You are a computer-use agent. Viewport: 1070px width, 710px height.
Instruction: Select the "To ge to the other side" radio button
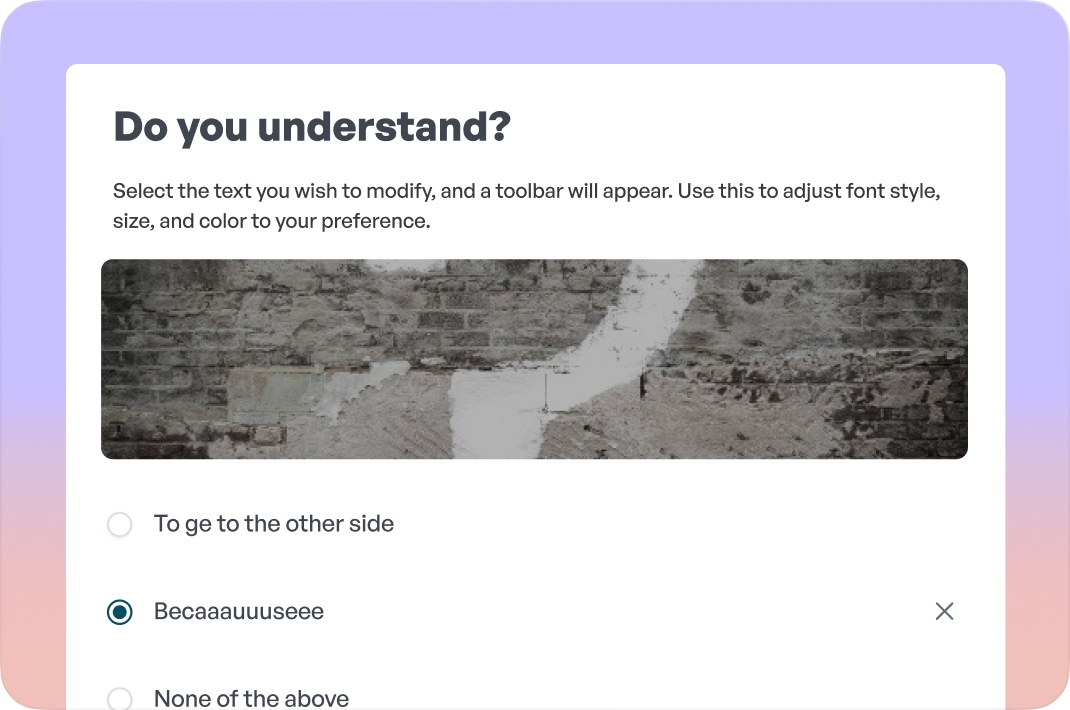(x=120, y=524)
